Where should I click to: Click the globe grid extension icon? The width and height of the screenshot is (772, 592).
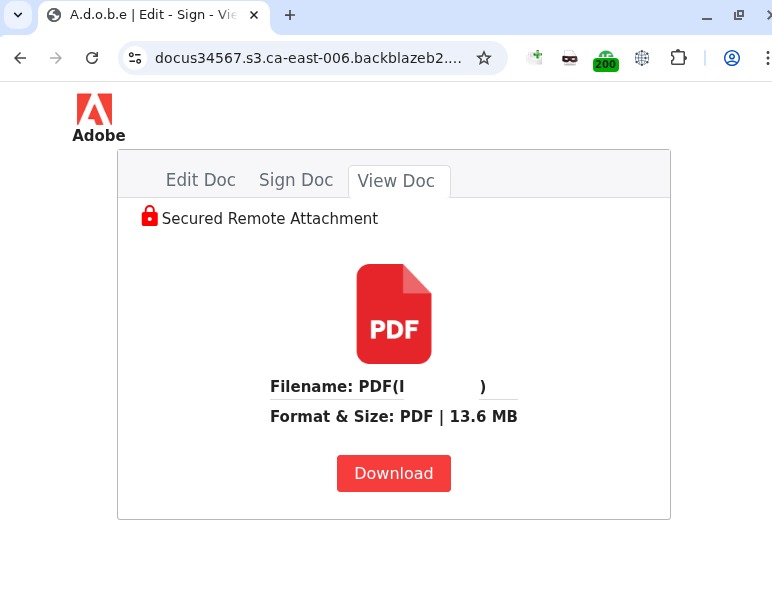click(642, 58)
